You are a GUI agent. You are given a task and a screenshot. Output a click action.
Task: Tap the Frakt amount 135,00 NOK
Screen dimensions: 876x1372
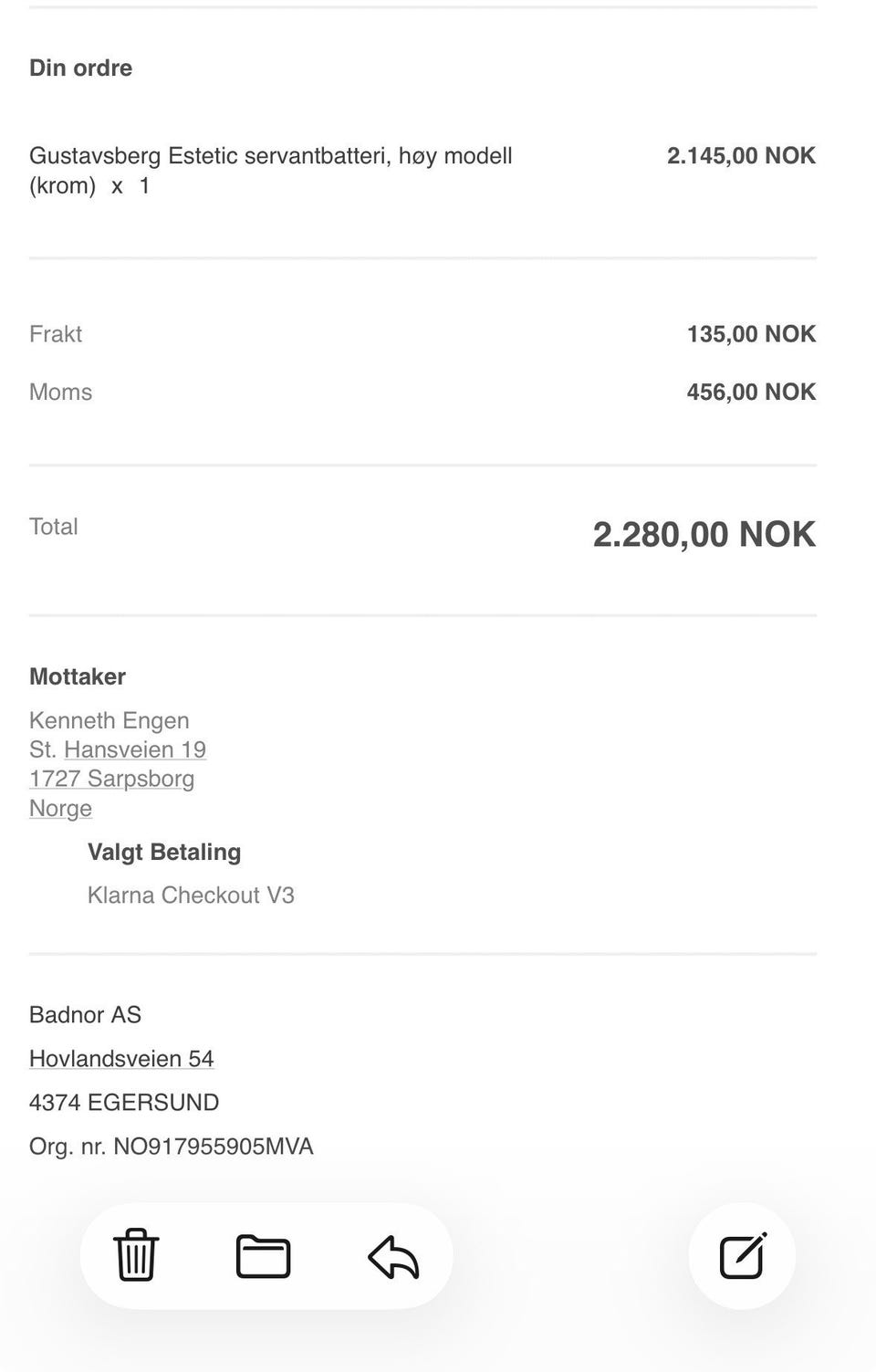tap(751, 334)
